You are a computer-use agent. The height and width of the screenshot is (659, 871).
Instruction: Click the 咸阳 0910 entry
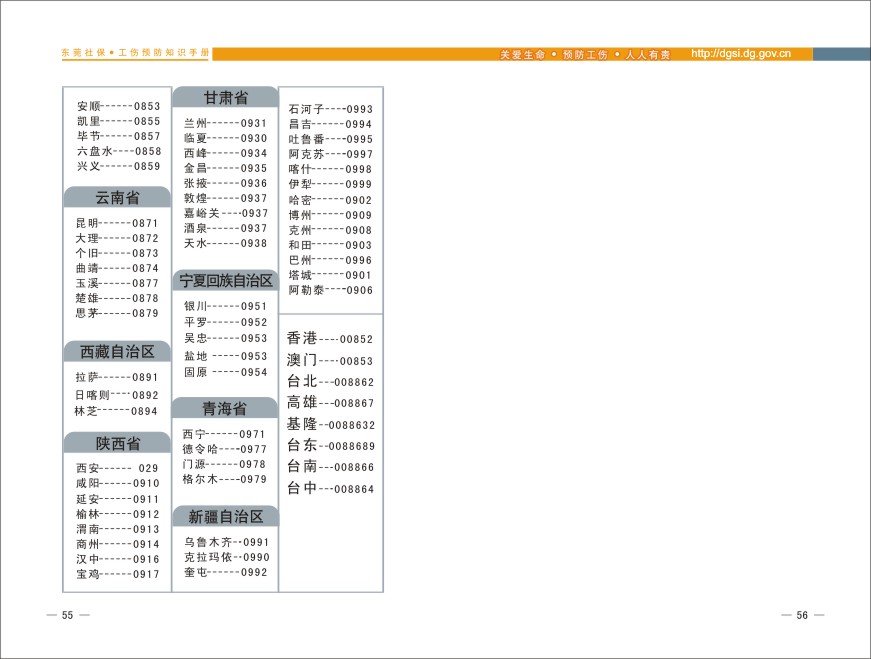pos(118,483)
